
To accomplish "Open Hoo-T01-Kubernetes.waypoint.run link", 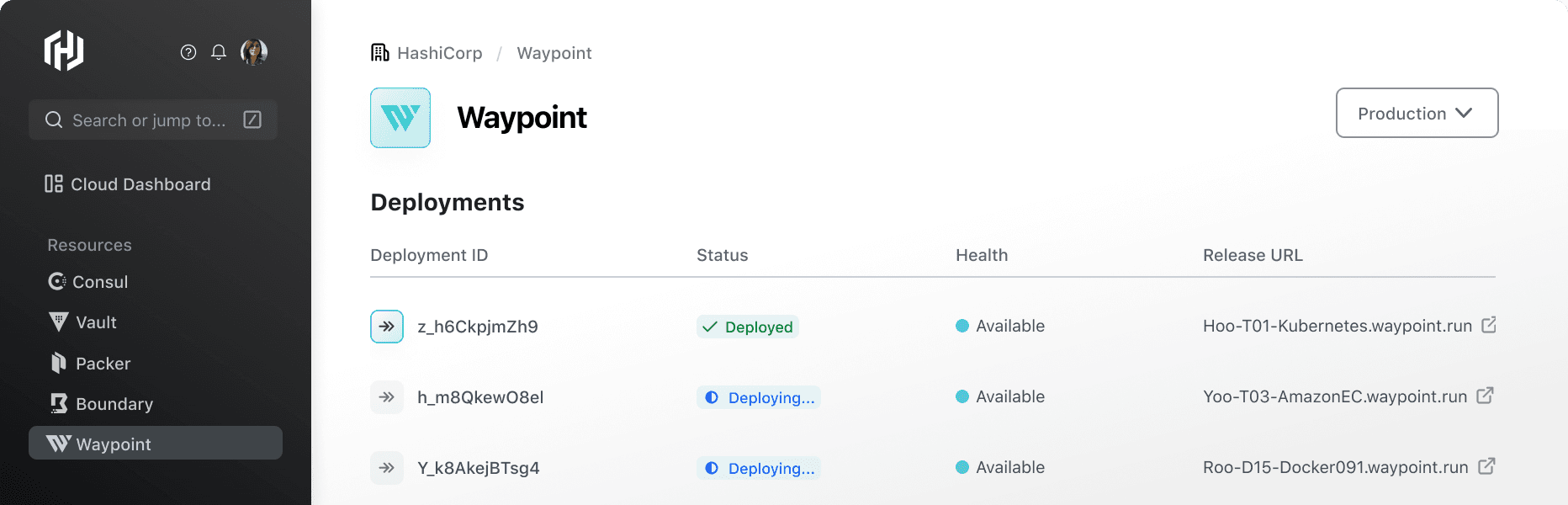I will 1338,326.
